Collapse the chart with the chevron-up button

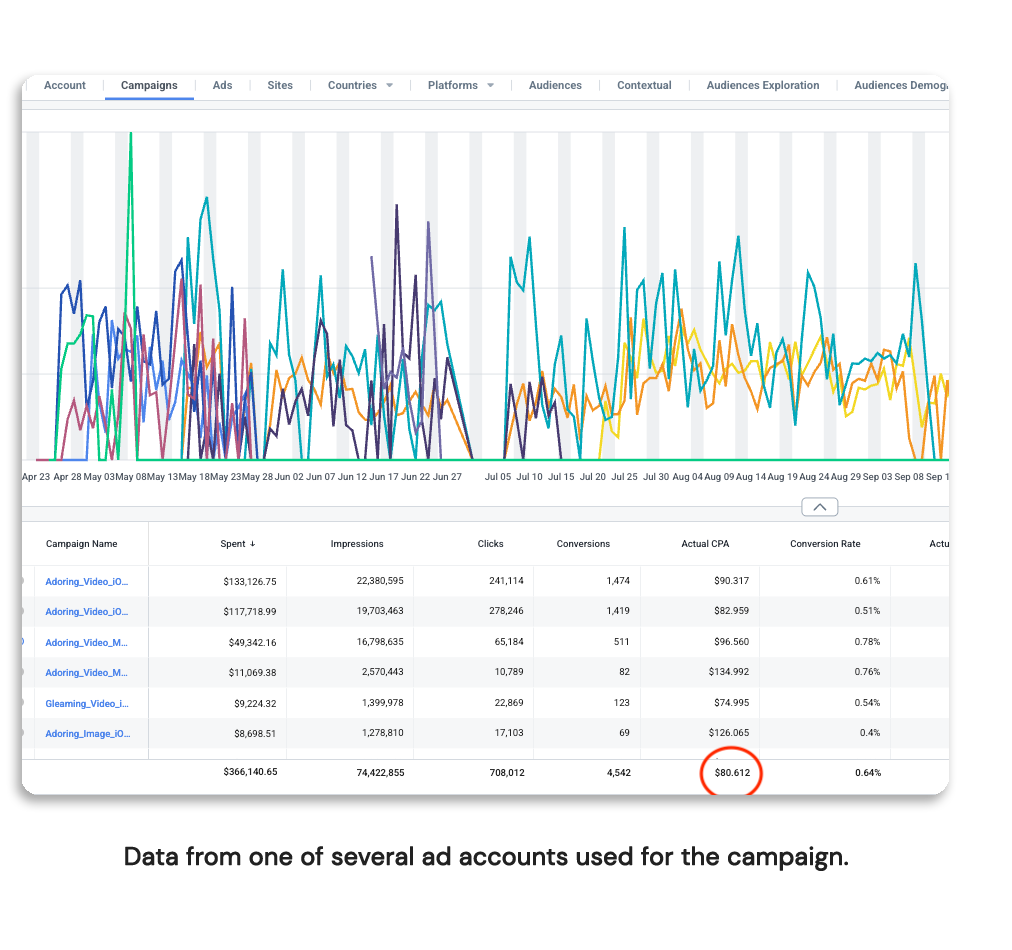[819, 507]
